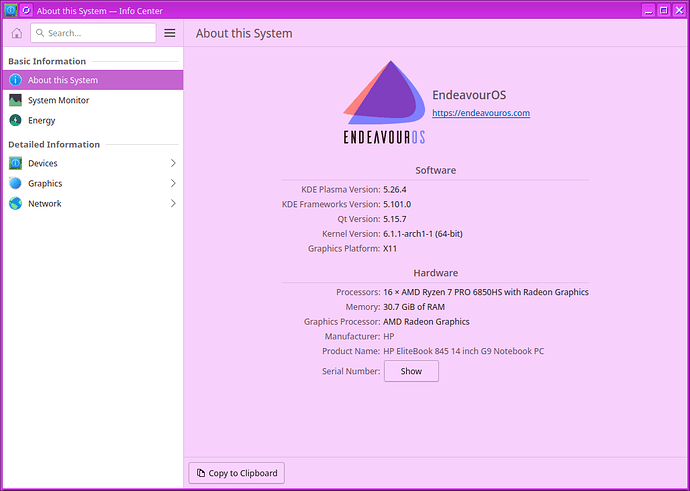Click the HP EliteBook 845 product name

click(x=464, y=351)
